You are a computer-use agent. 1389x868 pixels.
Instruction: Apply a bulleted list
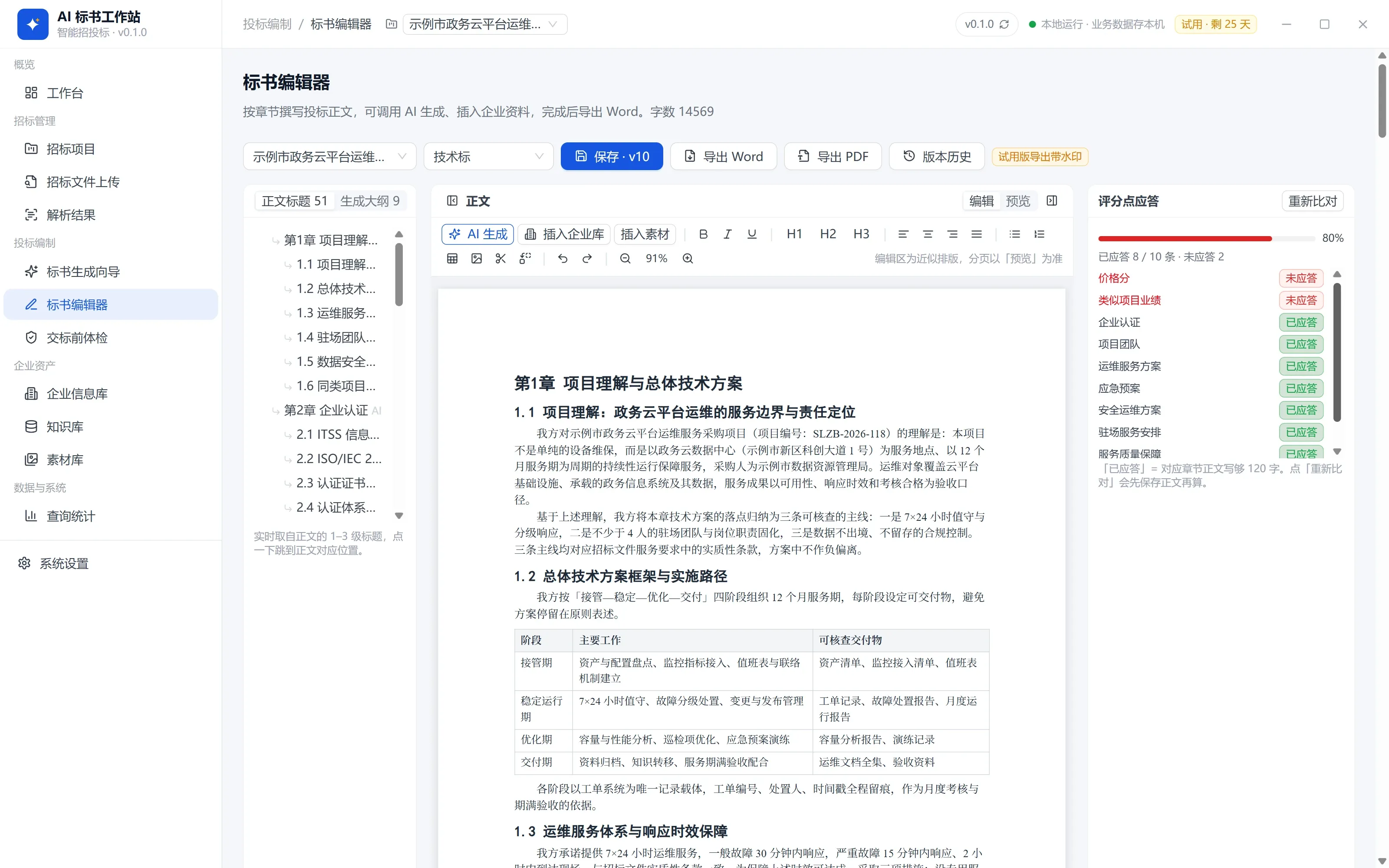point(1015,233)
